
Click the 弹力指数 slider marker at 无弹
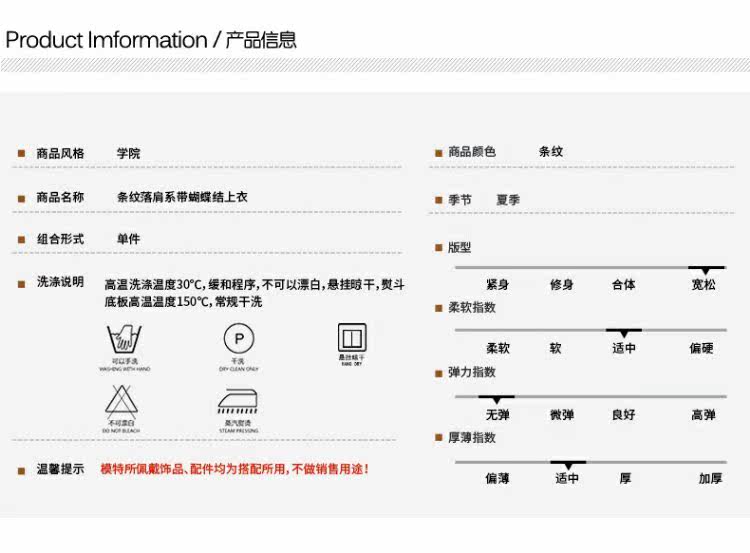(496, 398)
